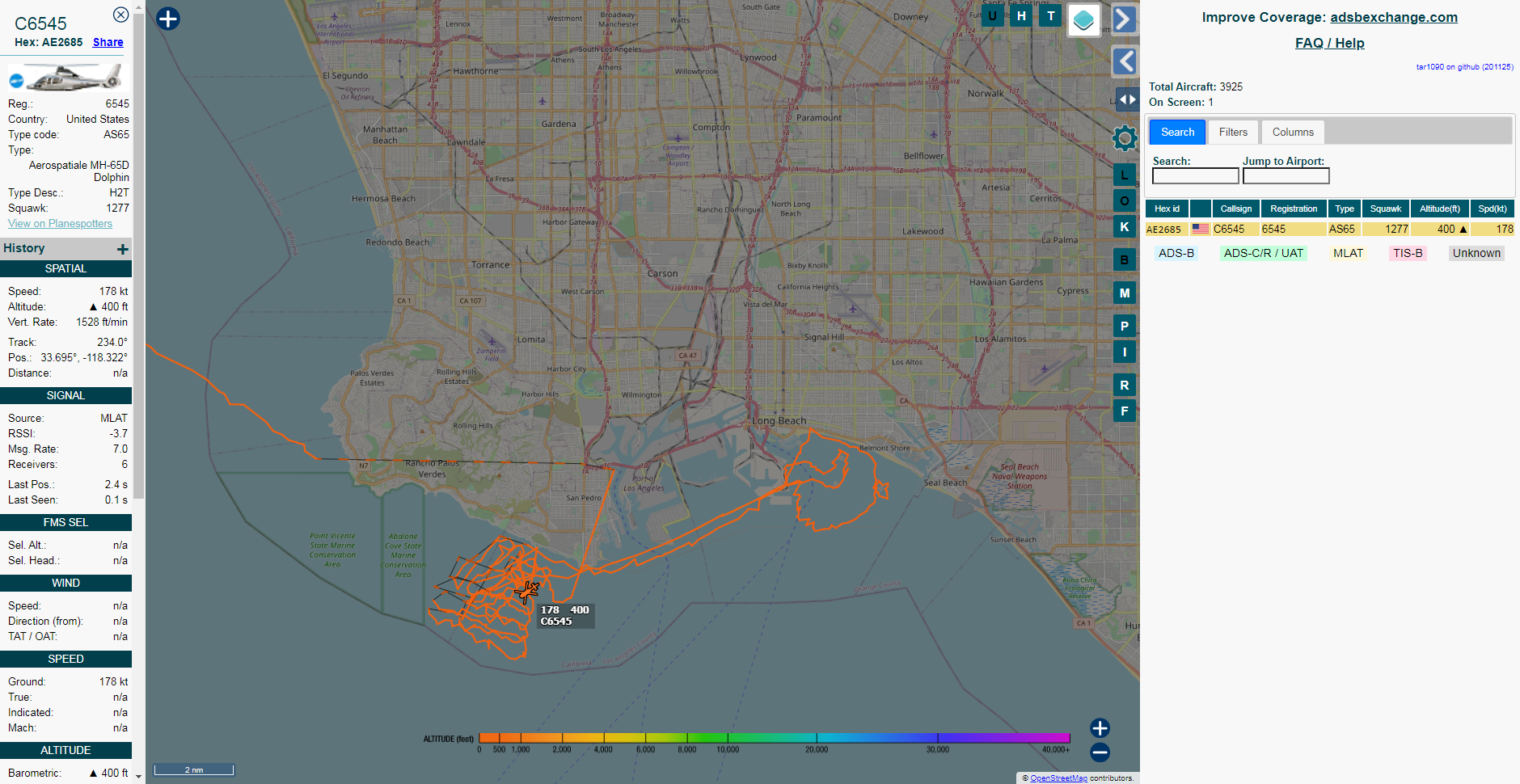Switch to the Columns tab
Viewport: 1520px width, 784px height.
pyautogui.click(x=1293, y=132)
